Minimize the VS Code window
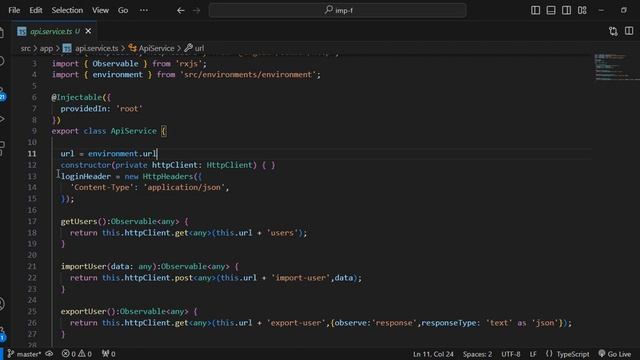 click(x=601, y=10)
